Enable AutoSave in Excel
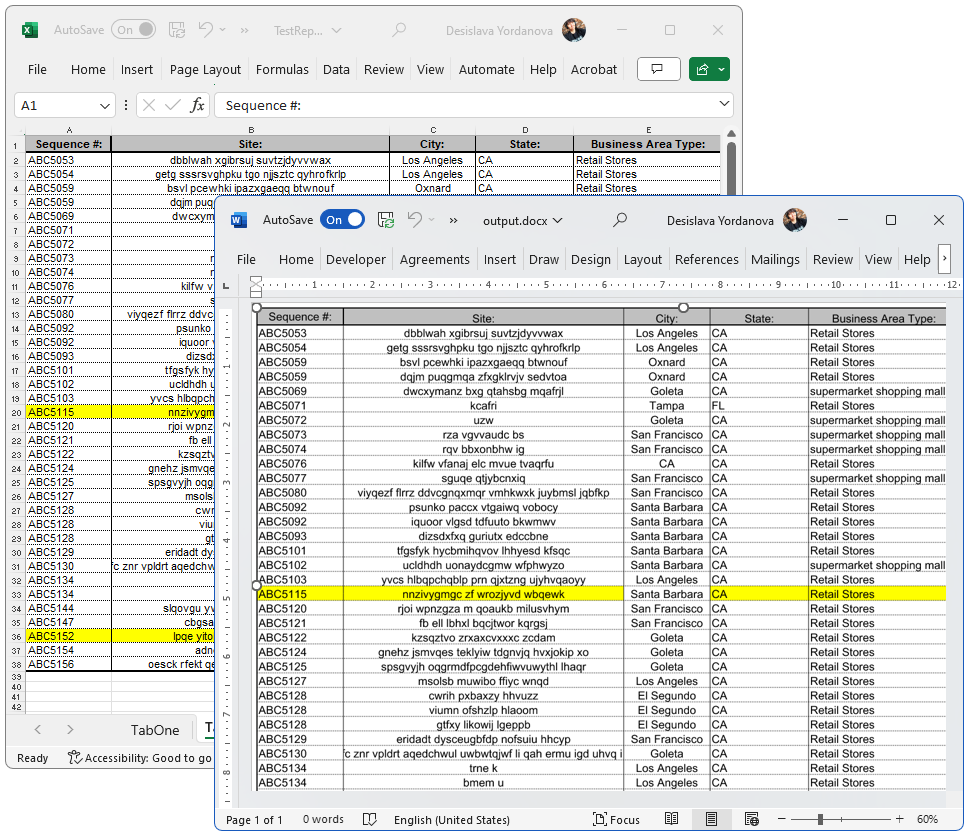Screen dimensions: 967x836 [x=133, y=30]
